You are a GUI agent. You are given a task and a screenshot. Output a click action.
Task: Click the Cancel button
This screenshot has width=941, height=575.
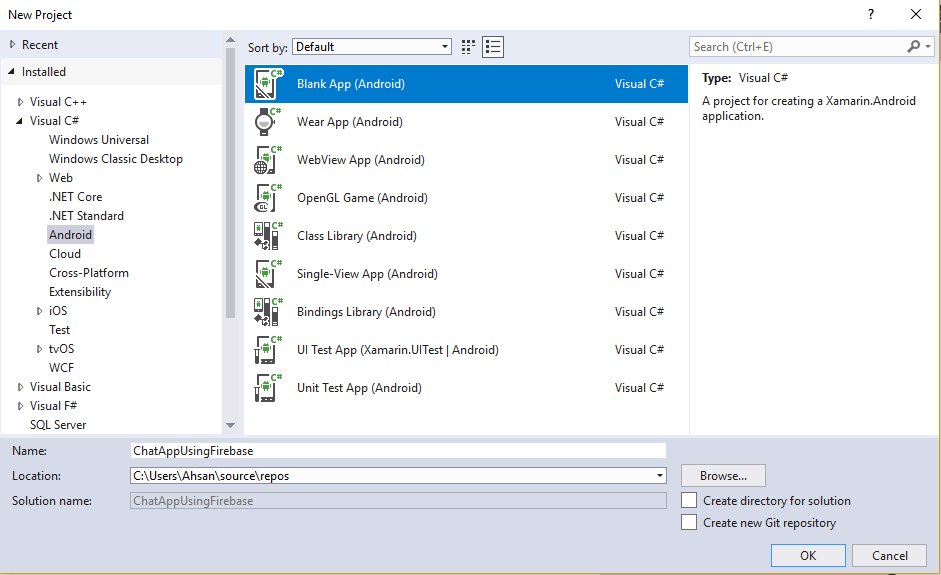click(x=889, y=555)
